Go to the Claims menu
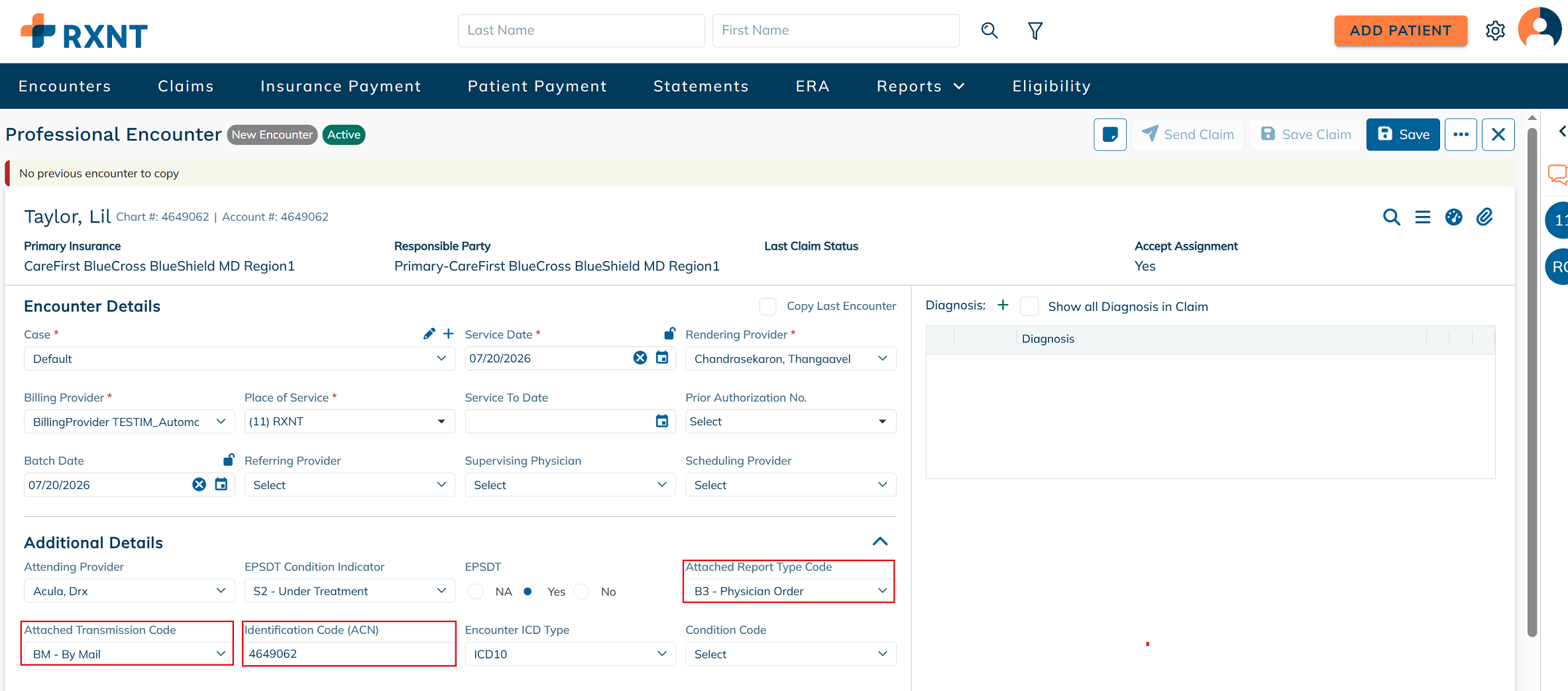1568x691 pixels. pos(186,86)
